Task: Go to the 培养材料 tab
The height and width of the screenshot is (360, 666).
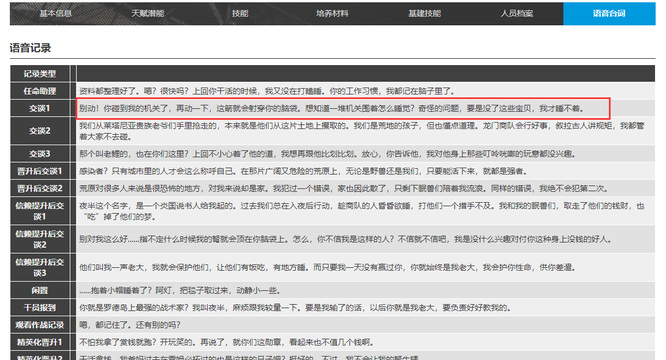Action: point(332,14)
